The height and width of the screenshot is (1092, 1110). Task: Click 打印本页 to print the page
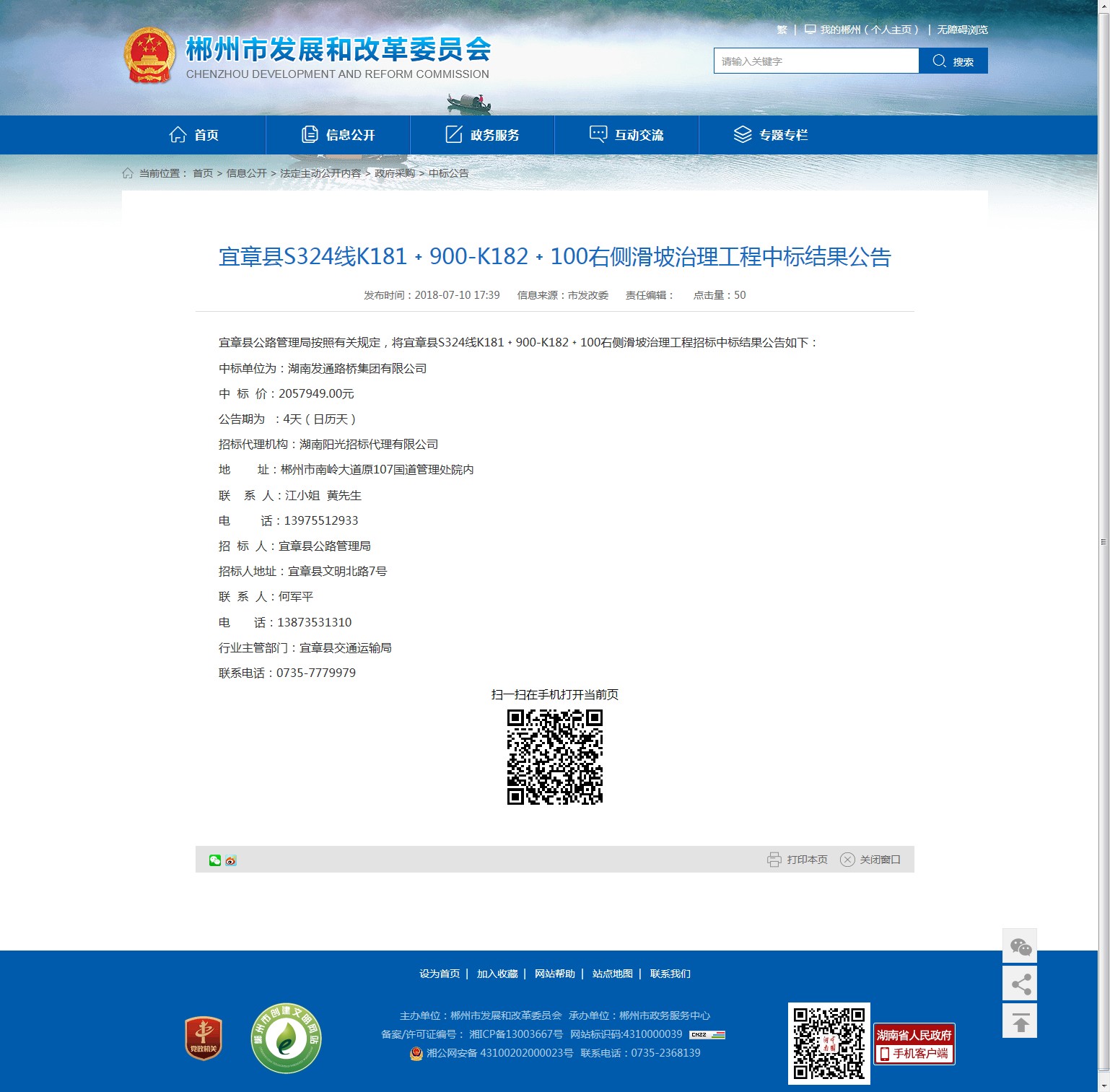[x=797, y=860]
